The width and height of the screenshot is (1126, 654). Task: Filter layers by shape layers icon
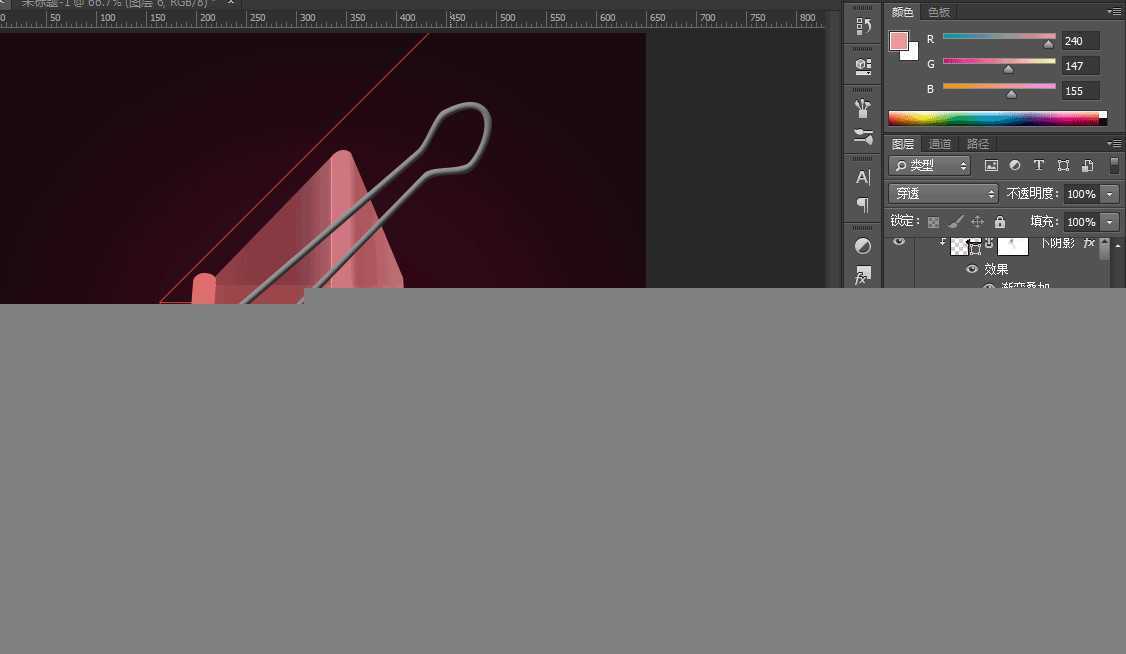coord(1064,166)
